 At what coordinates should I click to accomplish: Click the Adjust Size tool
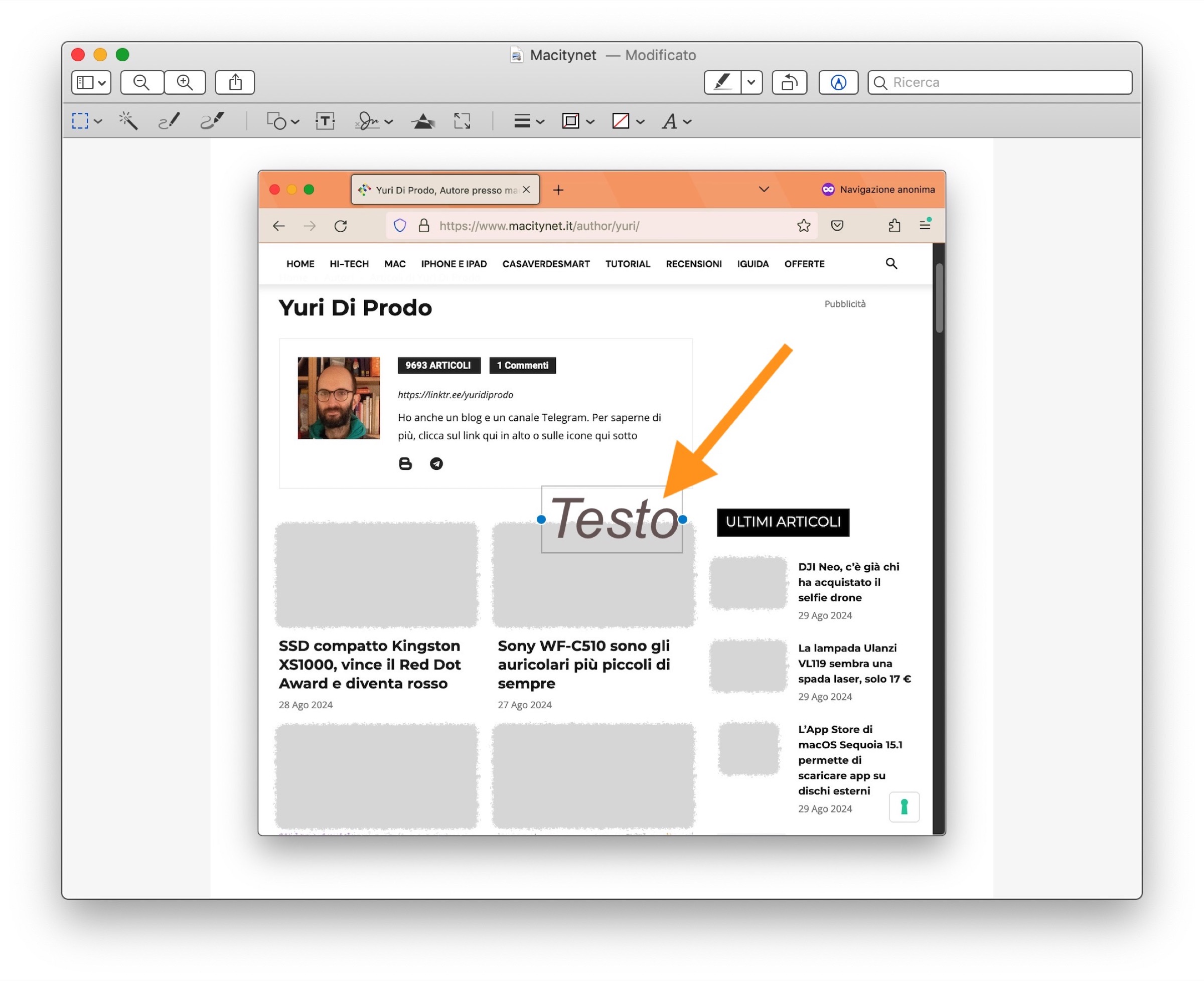[x=462, y=121]
